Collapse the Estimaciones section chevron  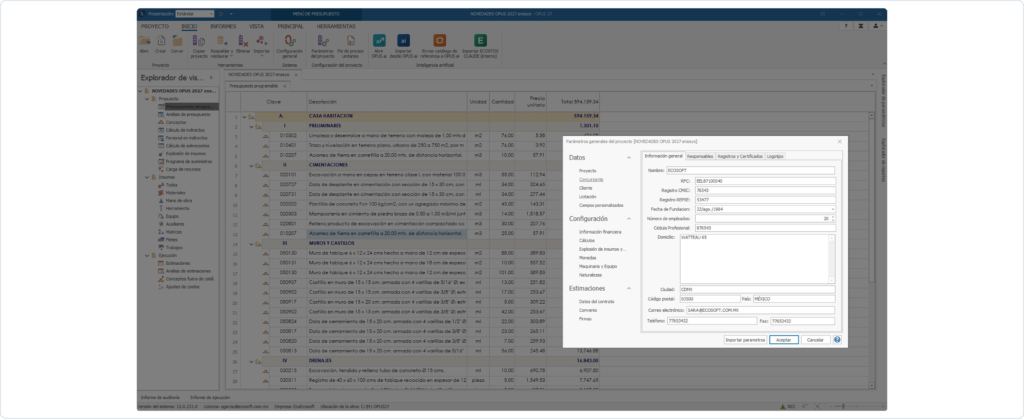pyautogui.click(x=629, y=288)
